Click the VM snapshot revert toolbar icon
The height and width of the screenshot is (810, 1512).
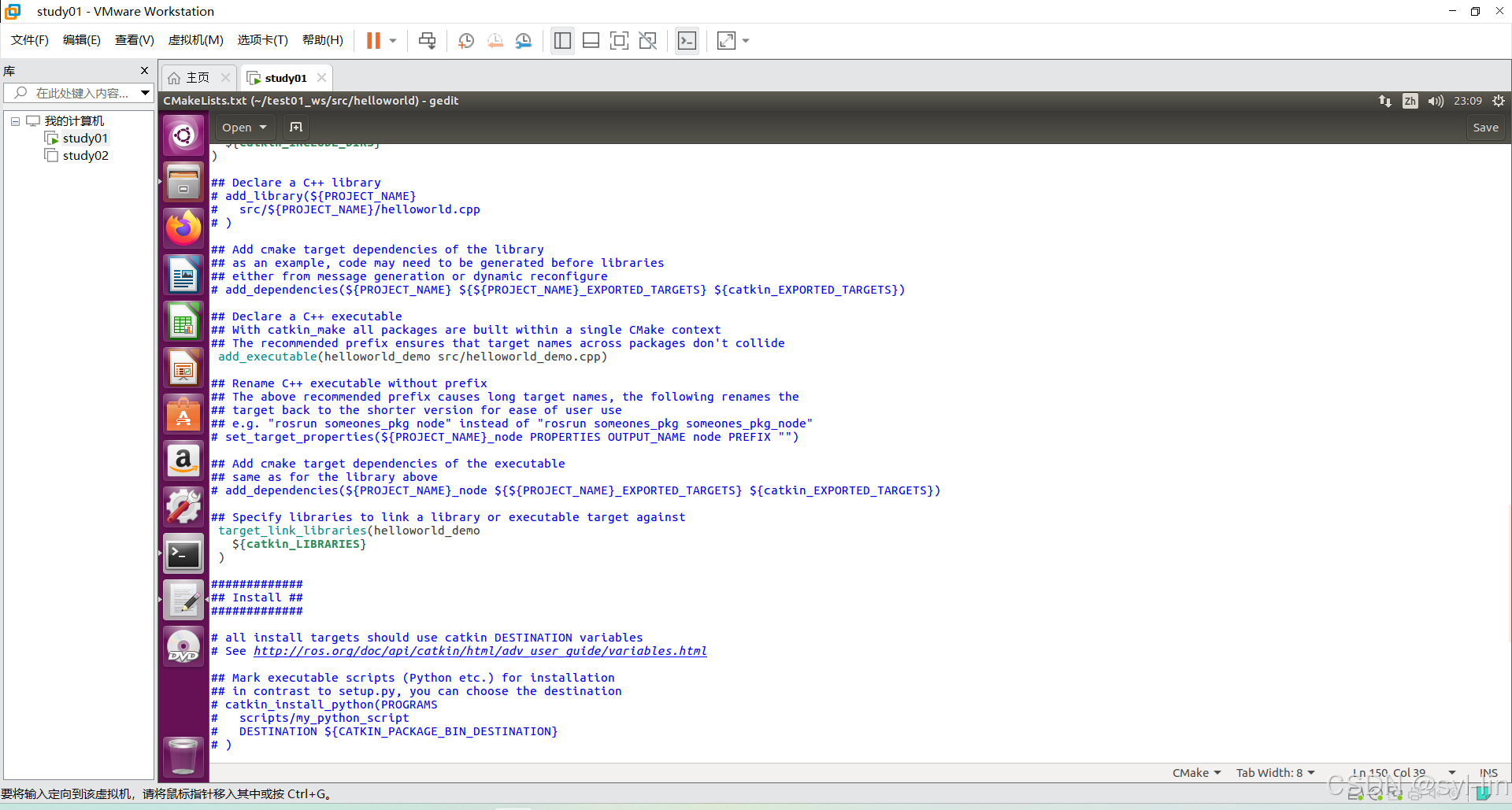click(495, 40)
